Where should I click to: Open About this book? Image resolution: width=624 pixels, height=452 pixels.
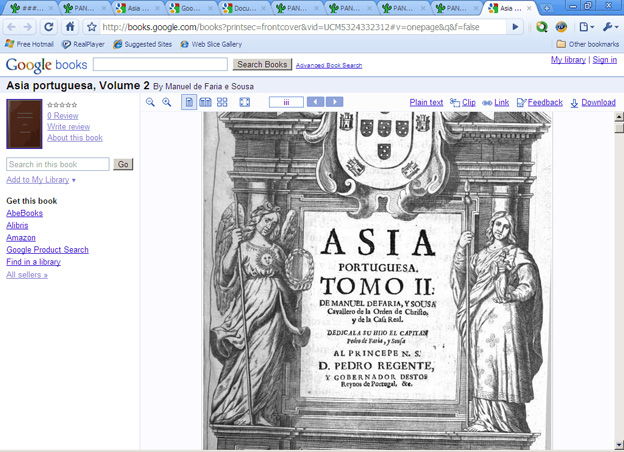pyautogui.click(x=75, y=138)
